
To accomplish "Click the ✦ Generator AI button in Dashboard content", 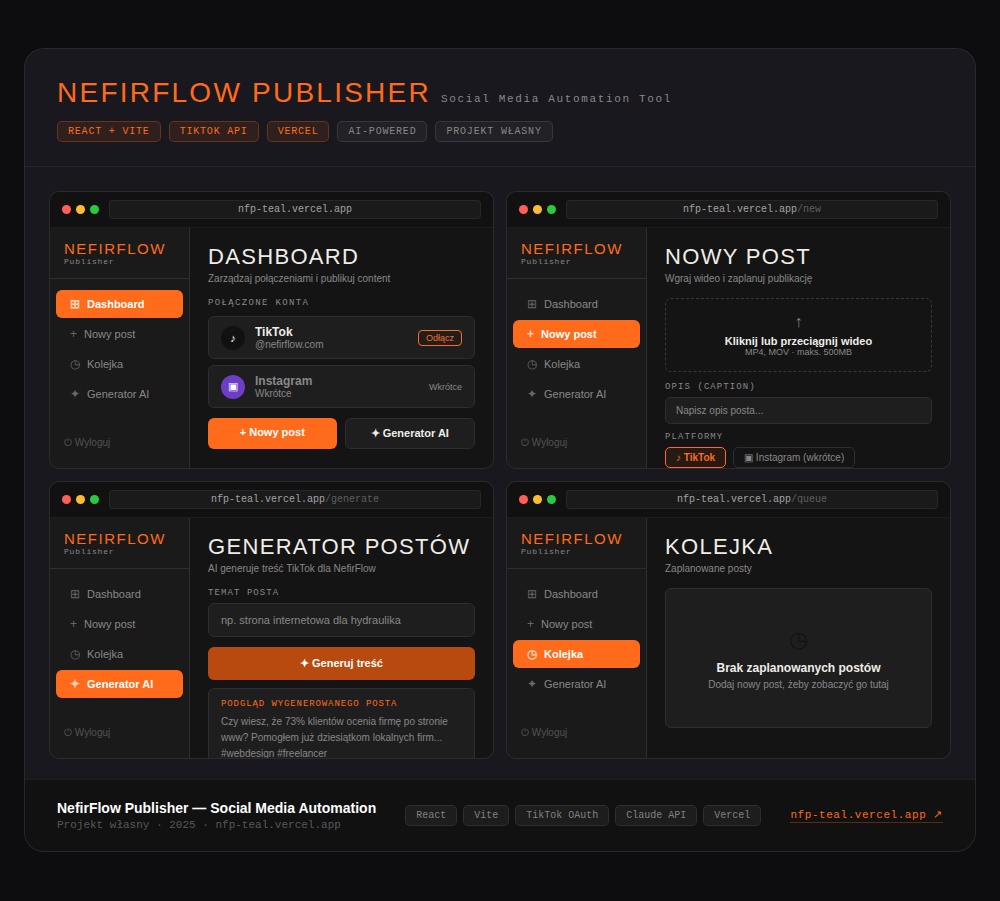I will coord(409,433).
